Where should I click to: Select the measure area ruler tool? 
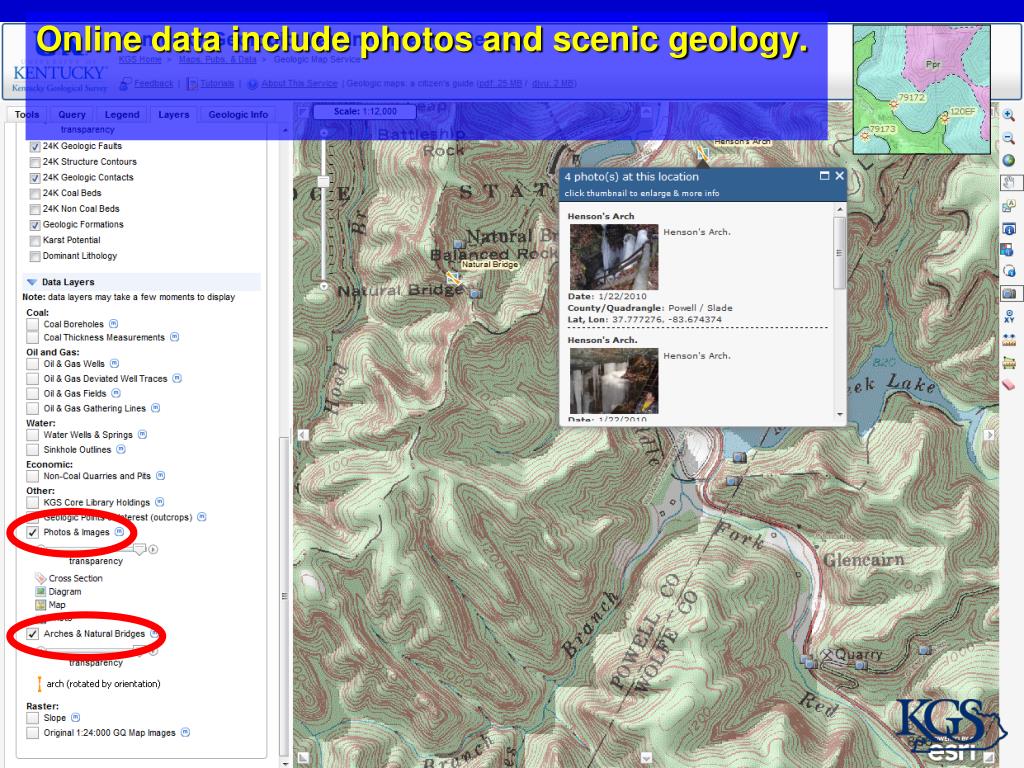[x=1008, y=362]
